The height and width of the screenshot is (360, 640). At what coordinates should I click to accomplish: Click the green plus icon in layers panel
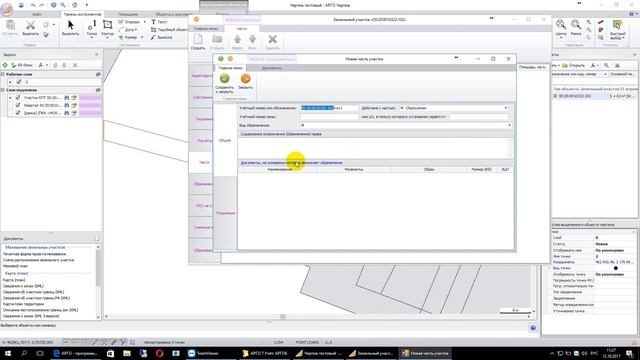click(x=5, y=65)
